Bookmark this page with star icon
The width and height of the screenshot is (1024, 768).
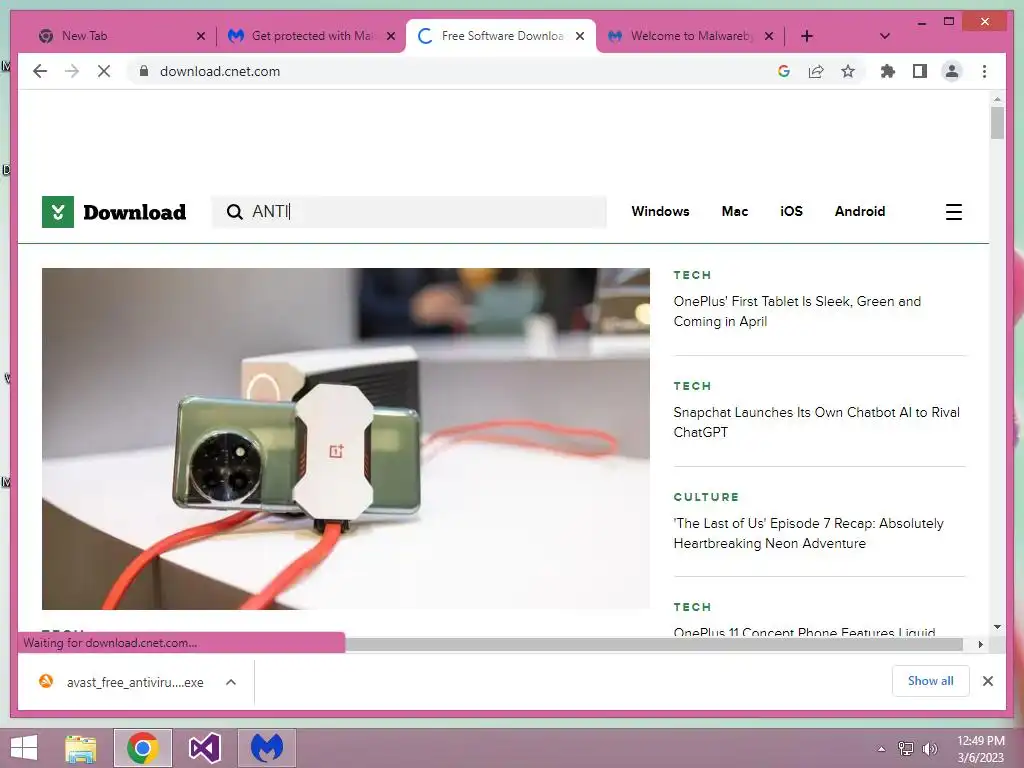coord(848,71)
